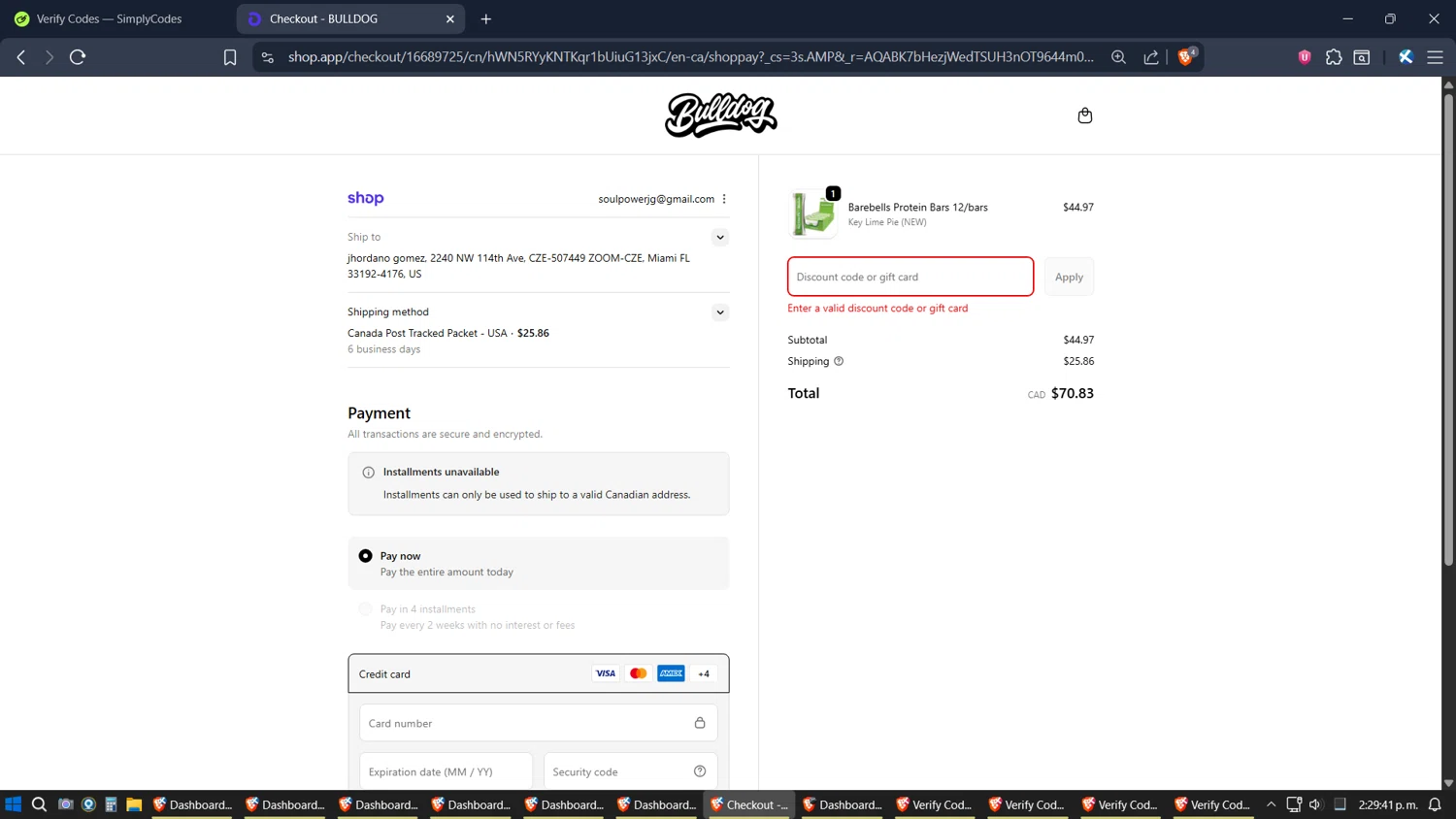
Task: Open site settings icon in address bar
Action: pyautogui.click(x=268, y=57)
